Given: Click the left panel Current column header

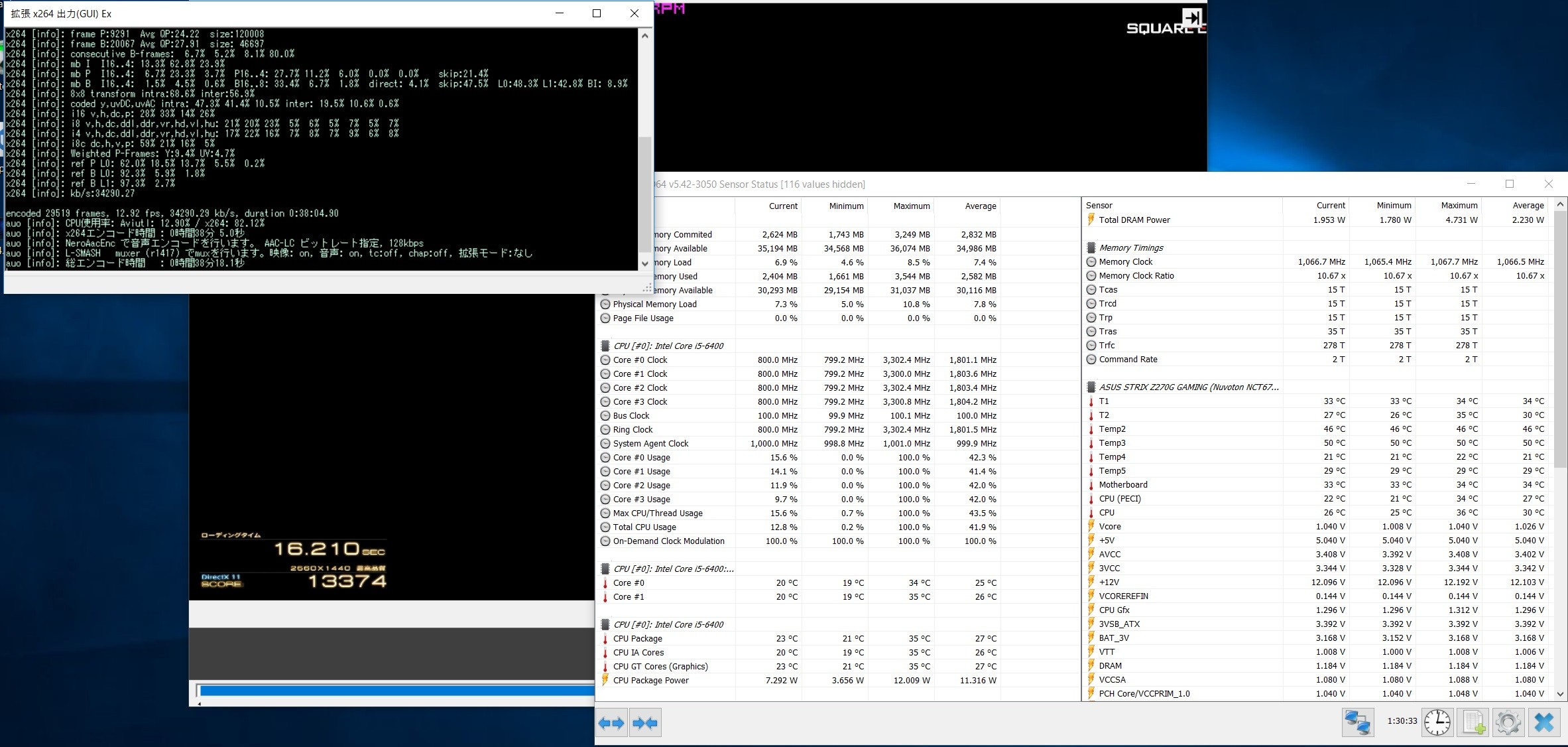Looking at the screenshot, I should click(x=768, y=206).
